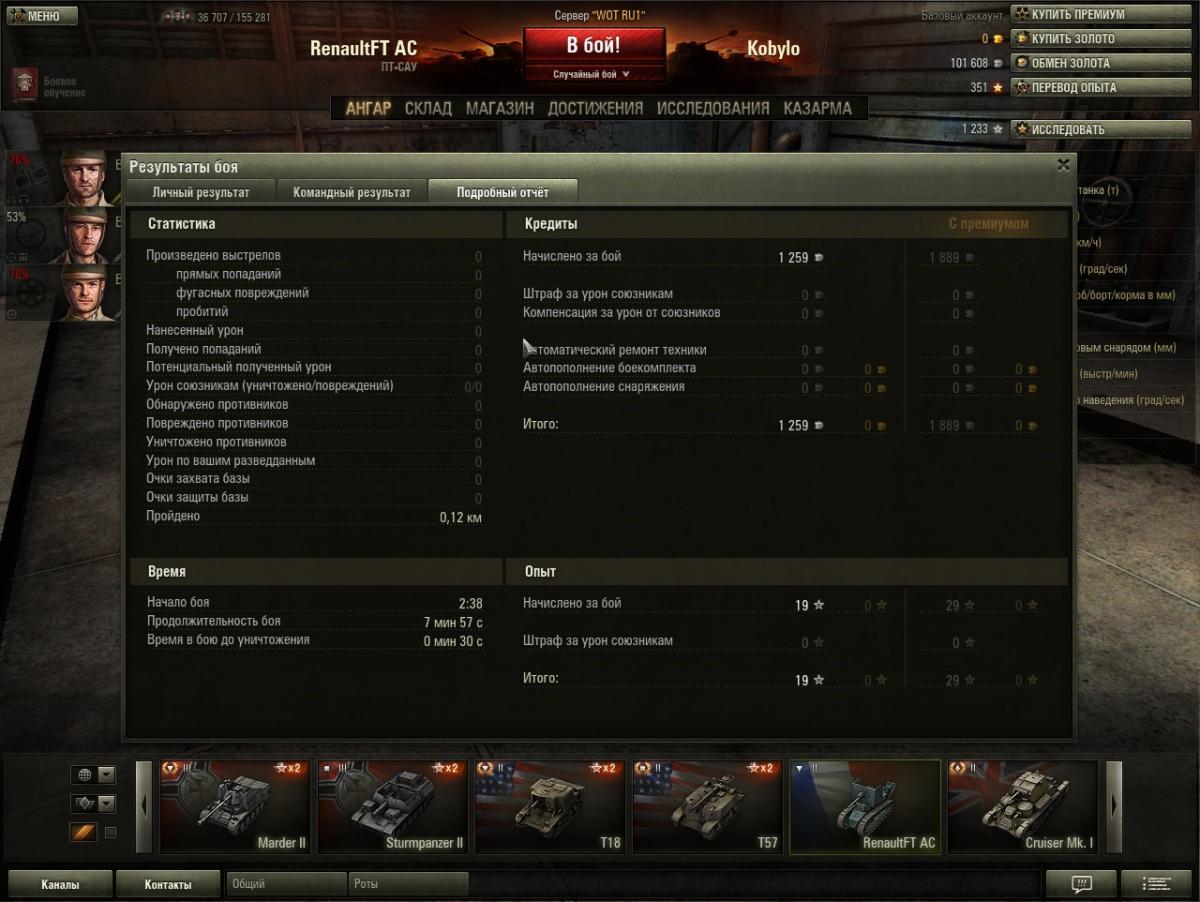The image size is (1200, 902).
Task: Click the bottom-right notifications list icon
Action: point(1157,884)
